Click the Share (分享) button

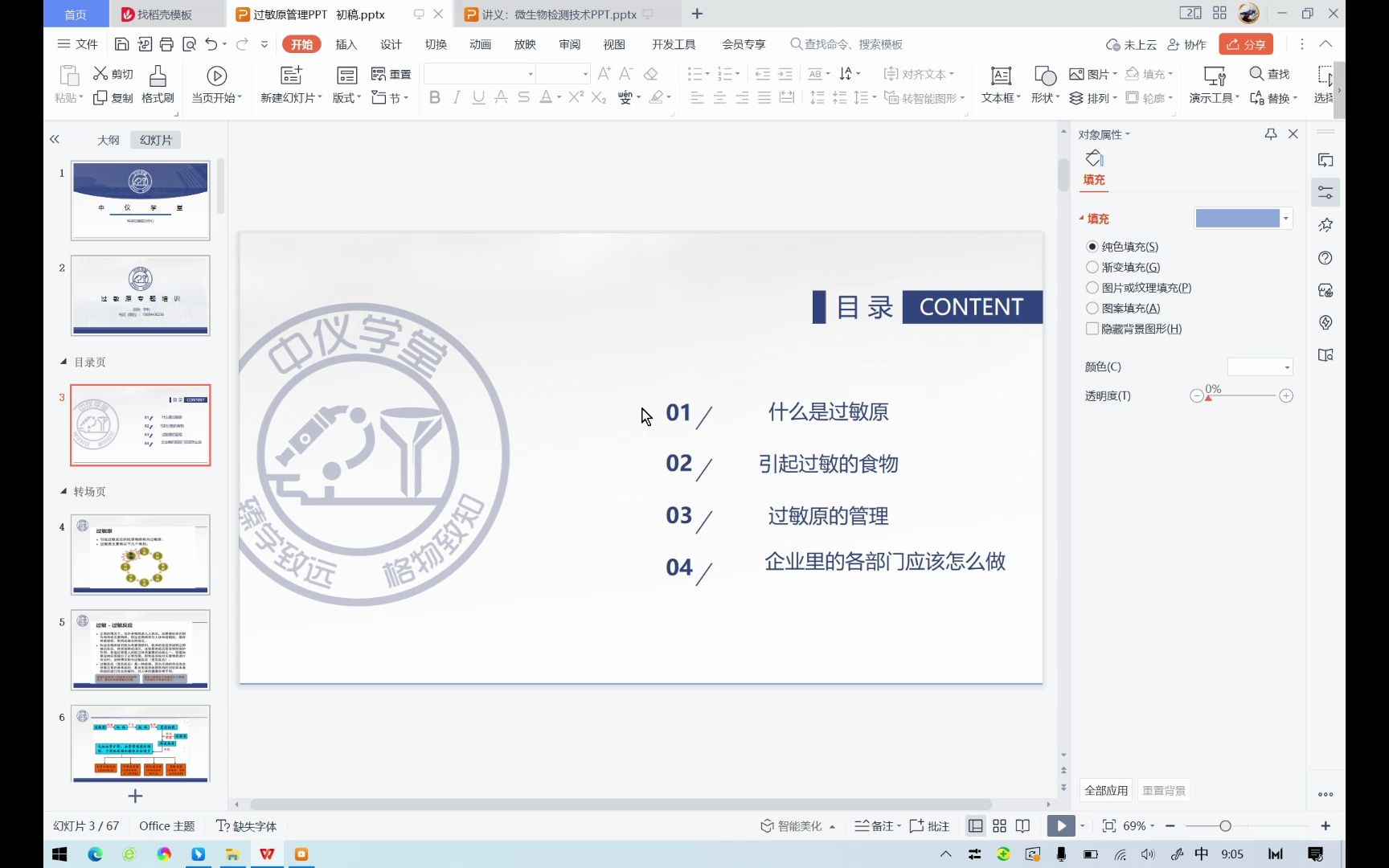(1246, 44)
